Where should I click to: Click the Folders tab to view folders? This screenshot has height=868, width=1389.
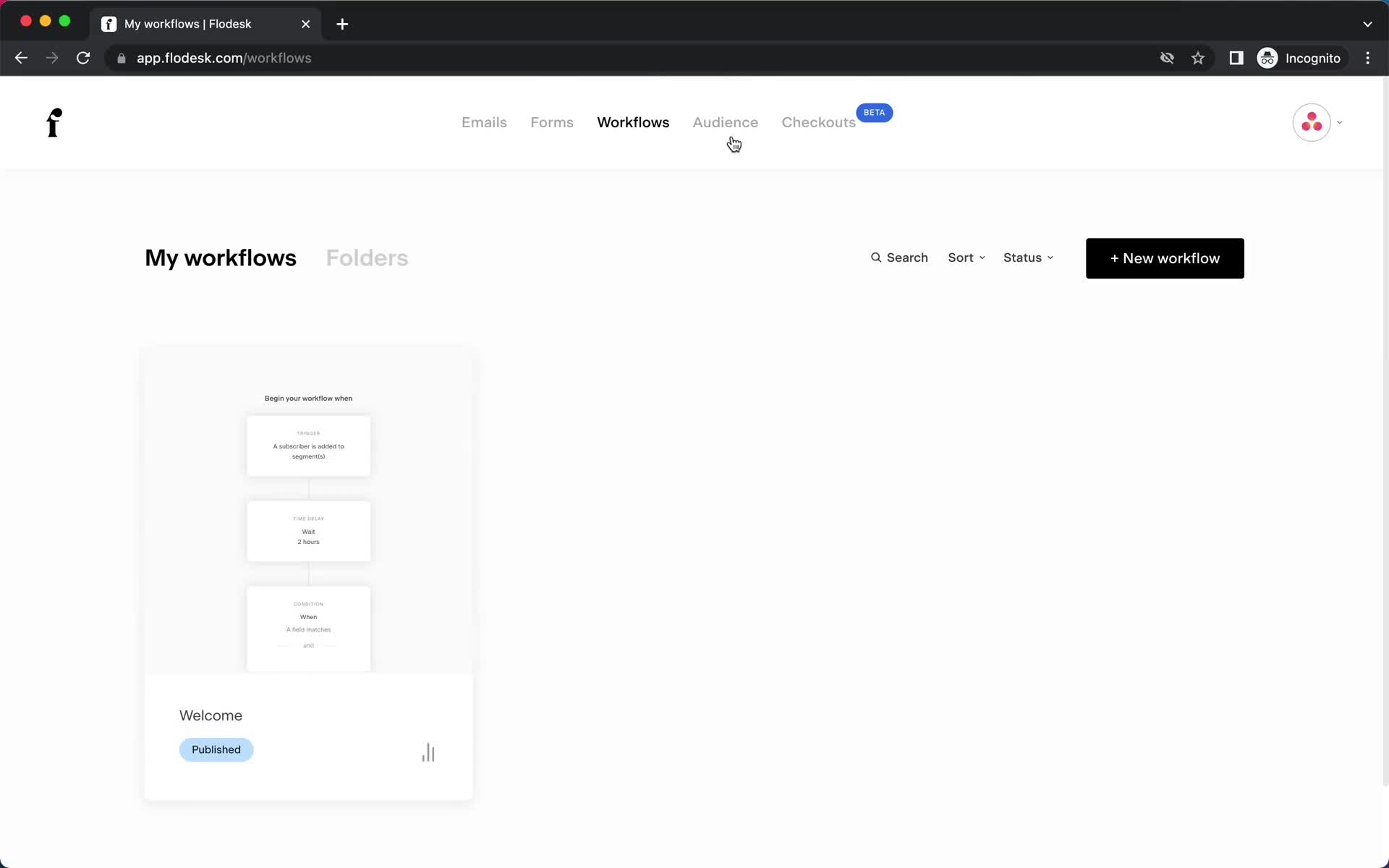(x=367, y=257)
